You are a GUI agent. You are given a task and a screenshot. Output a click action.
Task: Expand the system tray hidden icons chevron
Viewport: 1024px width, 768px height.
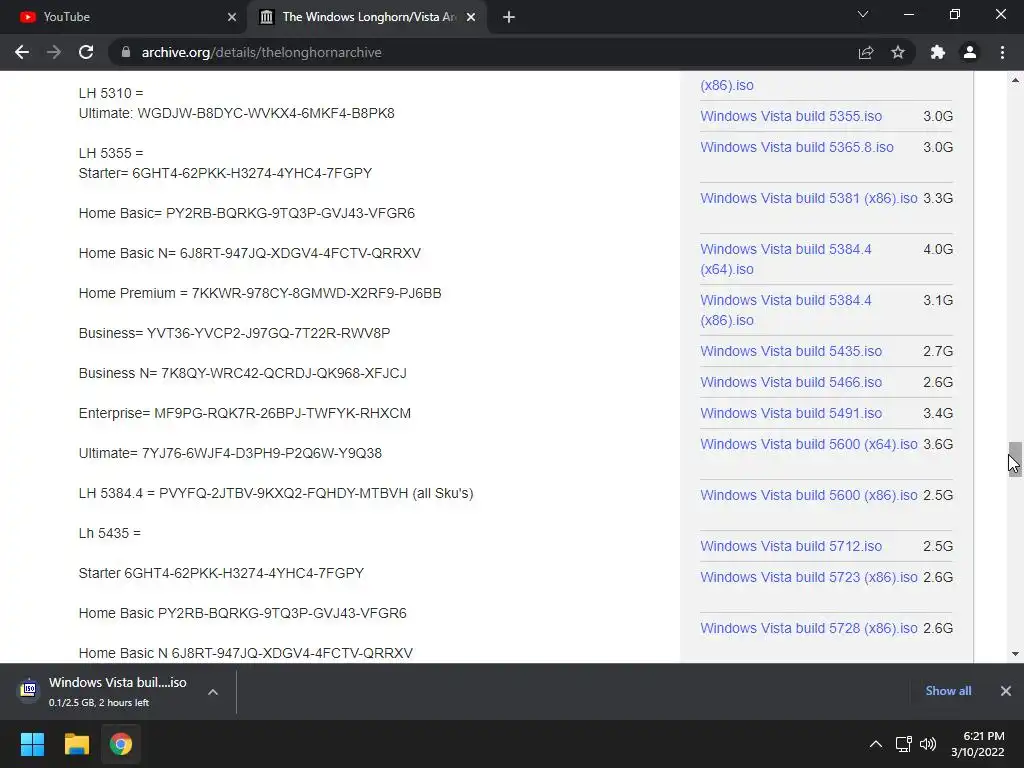[876, 744]
